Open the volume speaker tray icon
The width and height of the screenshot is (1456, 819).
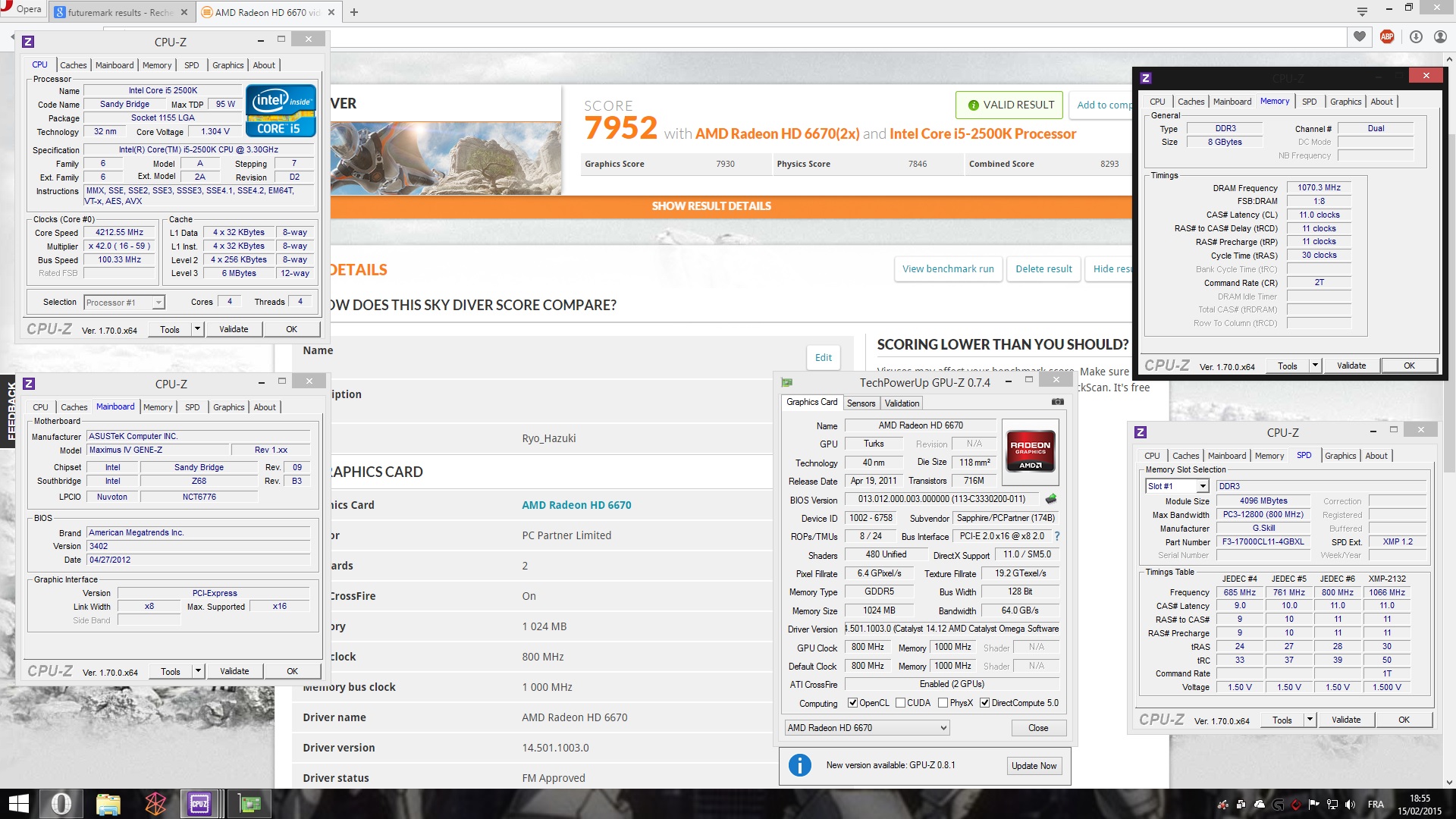click(x=1350, y=805)
